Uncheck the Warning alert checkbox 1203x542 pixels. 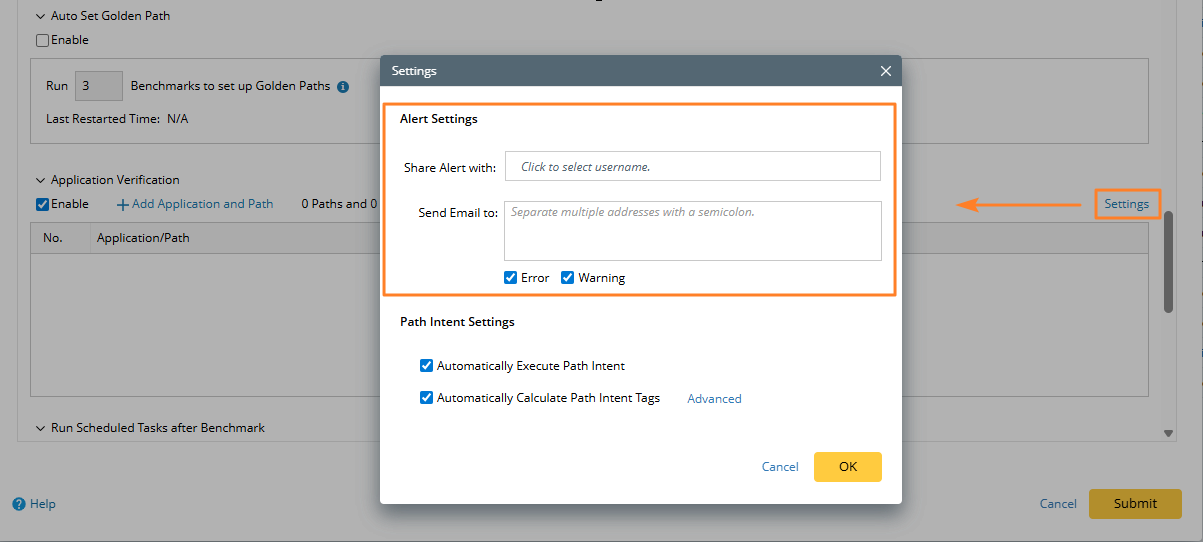[x=568, y=278]
